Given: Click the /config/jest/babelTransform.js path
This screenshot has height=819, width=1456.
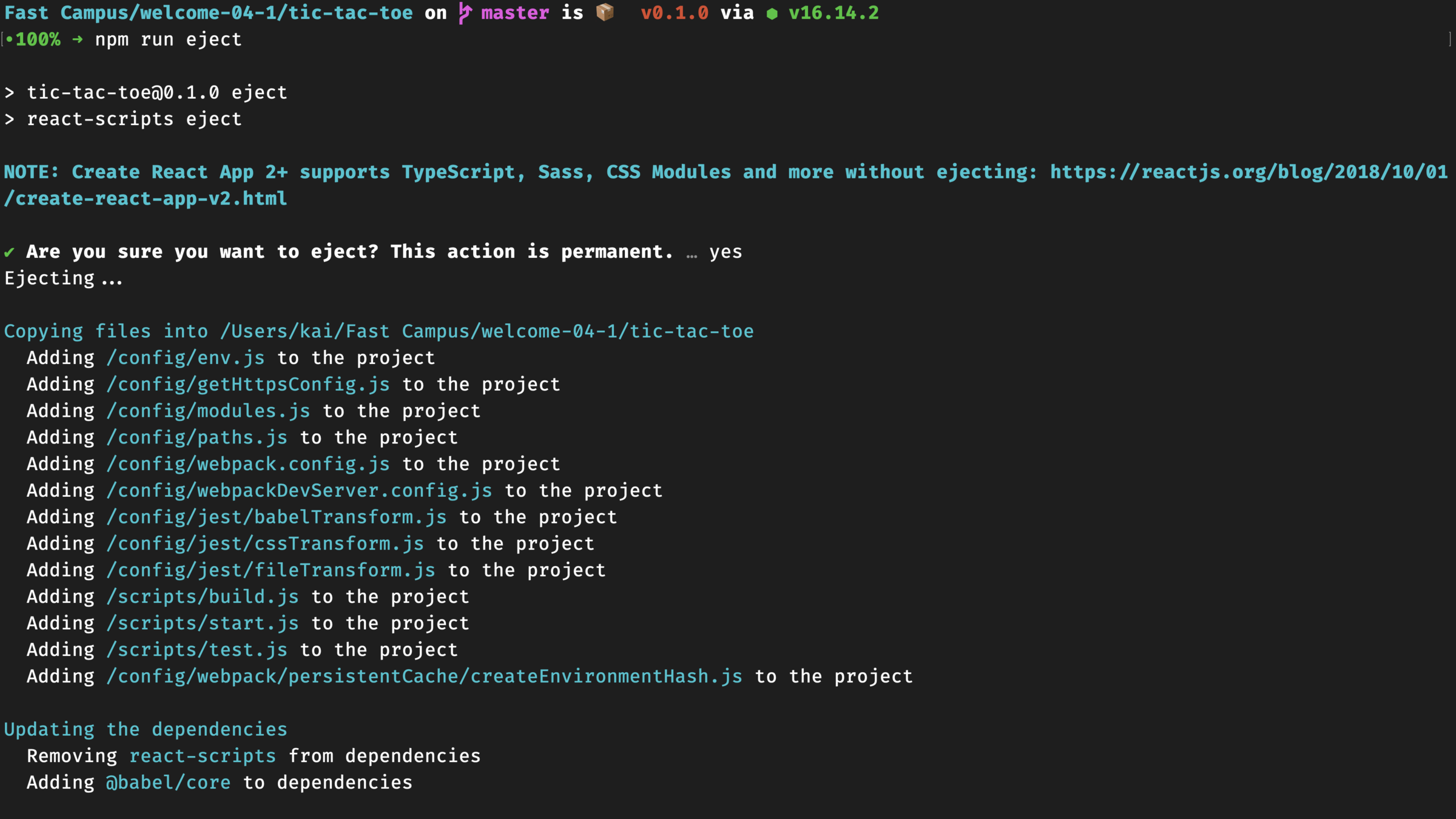Looking at the screenshot, I should click(x=277, y=517).
